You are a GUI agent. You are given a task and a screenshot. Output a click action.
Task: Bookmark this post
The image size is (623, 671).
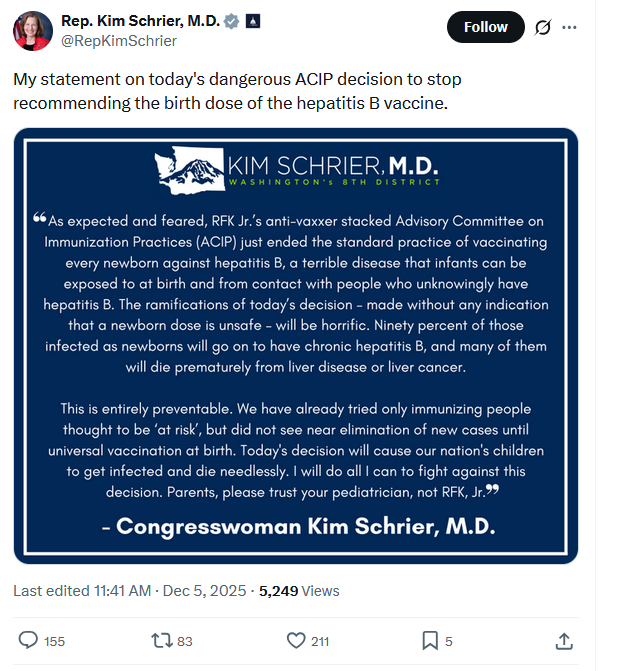pyautogui.click(x=429, y=640)
